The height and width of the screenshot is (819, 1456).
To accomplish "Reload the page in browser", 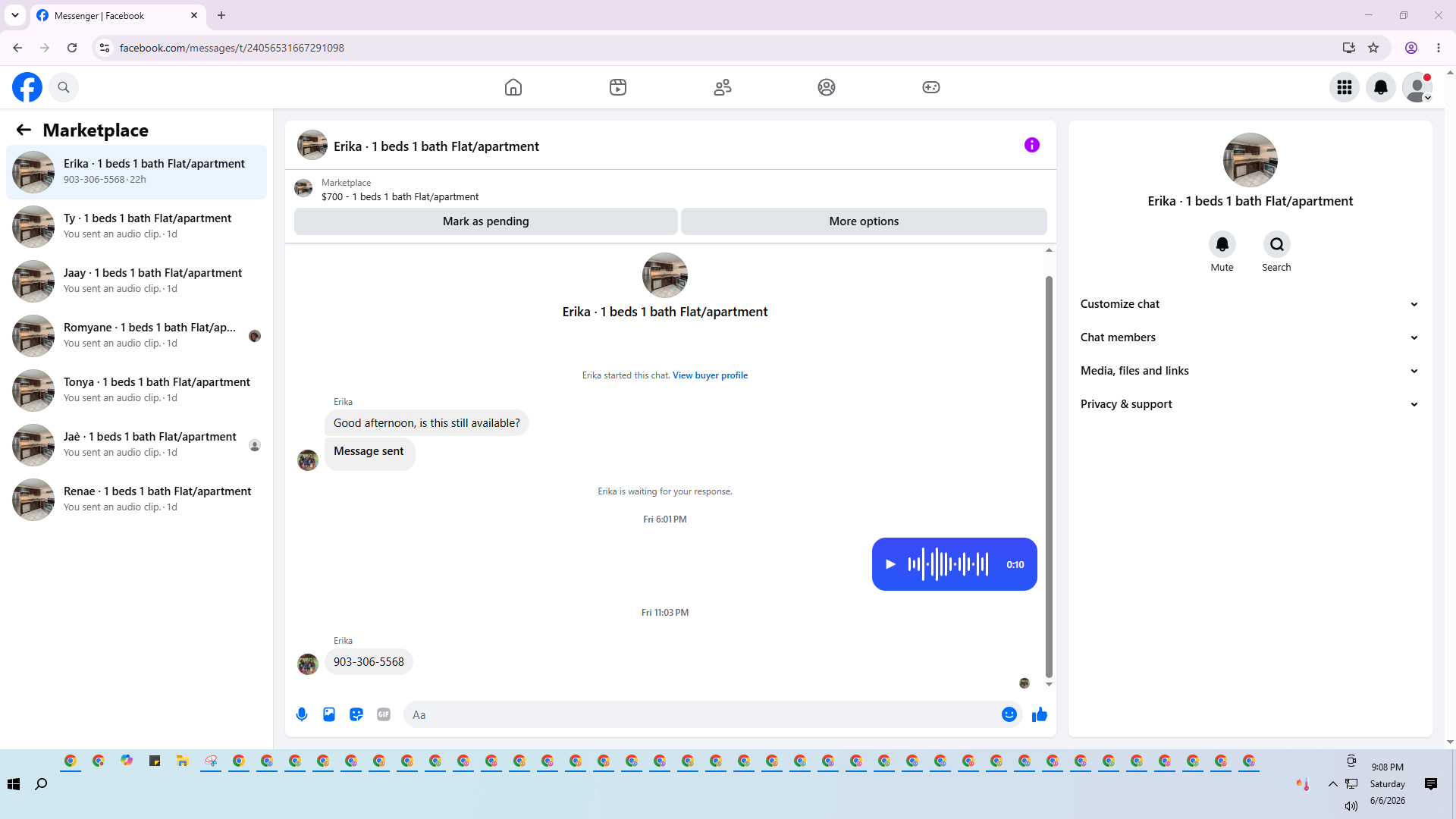I will (72, 48).
